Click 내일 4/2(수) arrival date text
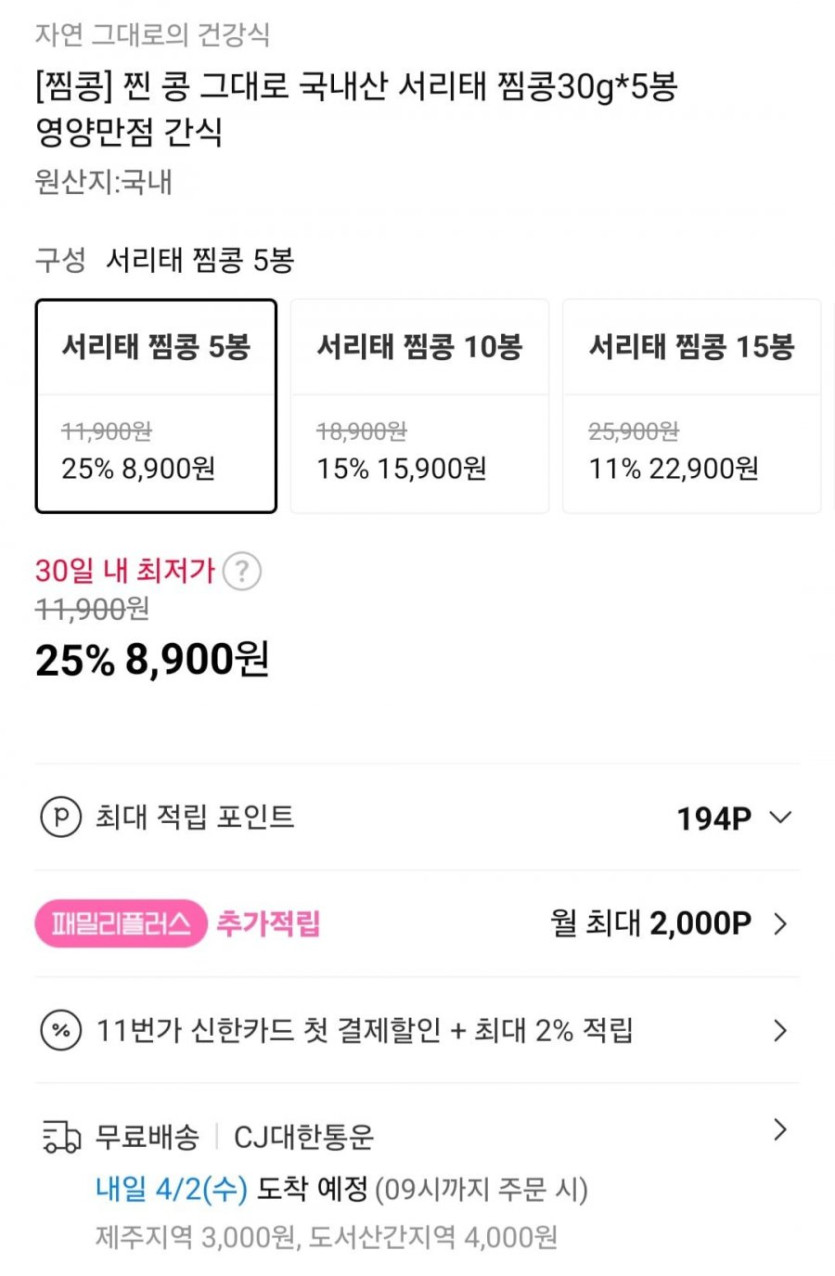Screen dimensions: 835x1276 click(171, 1190)
